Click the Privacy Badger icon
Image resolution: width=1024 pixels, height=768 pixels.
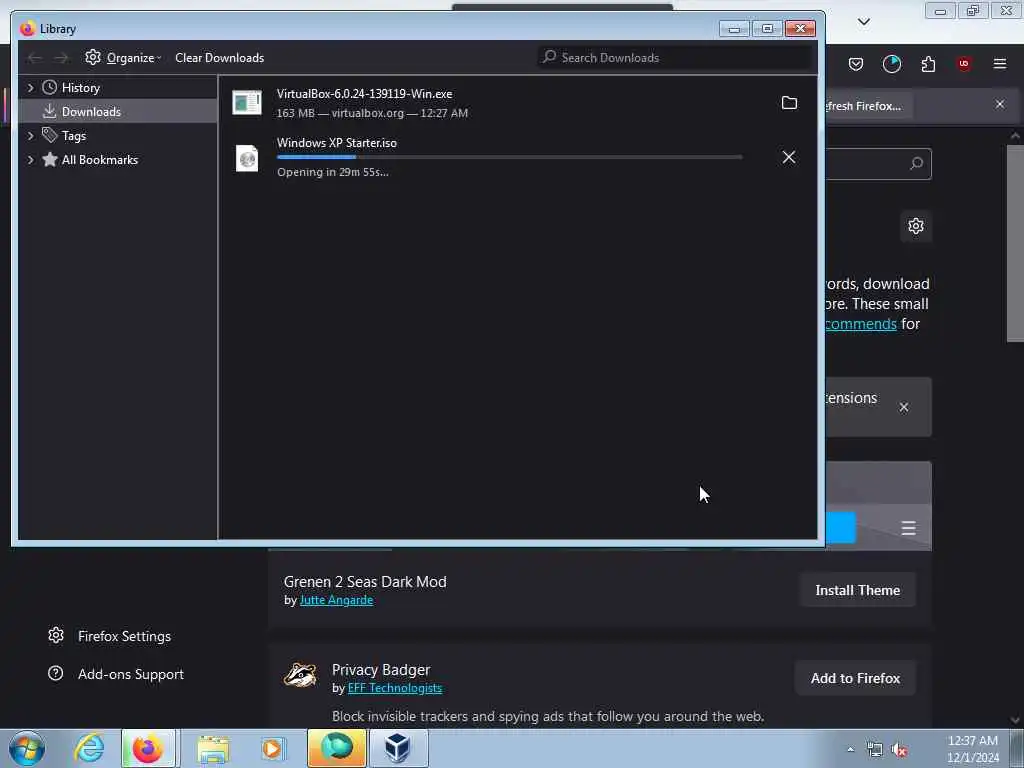[x=300, y=676]
